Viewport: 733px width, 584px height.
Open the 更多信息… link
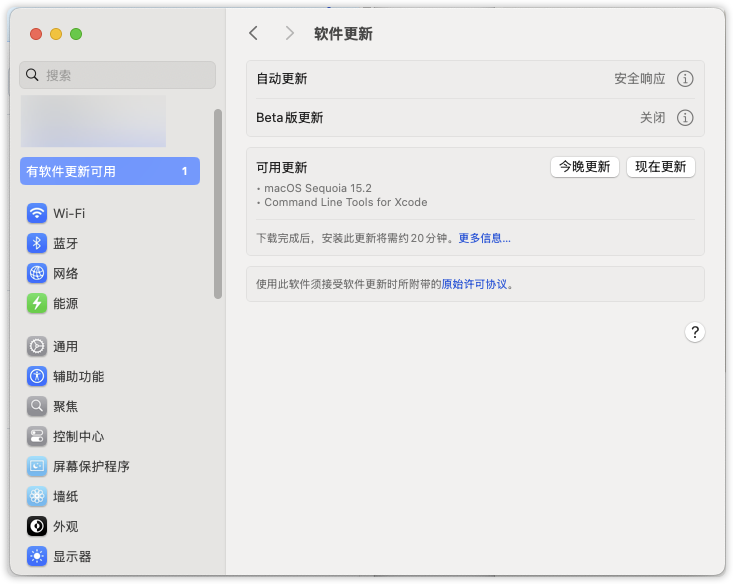pos(484,238)
